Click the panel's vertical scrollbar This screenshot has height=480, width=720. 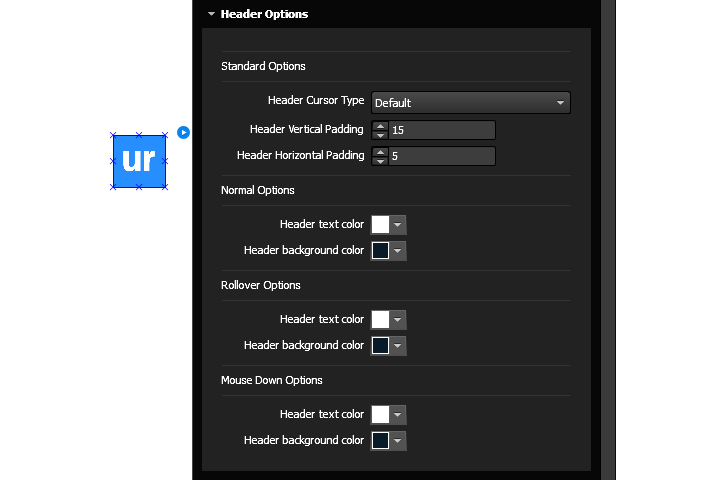pos(608,240)
